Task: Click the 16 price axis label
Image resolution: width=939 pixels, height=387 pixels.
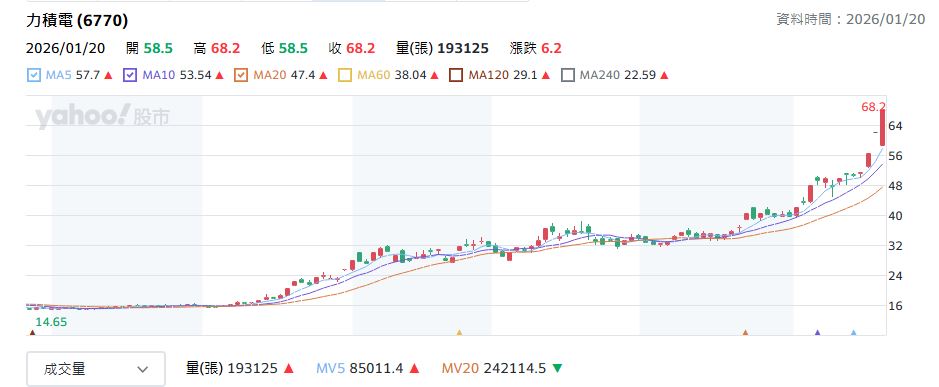Action: 896,306
